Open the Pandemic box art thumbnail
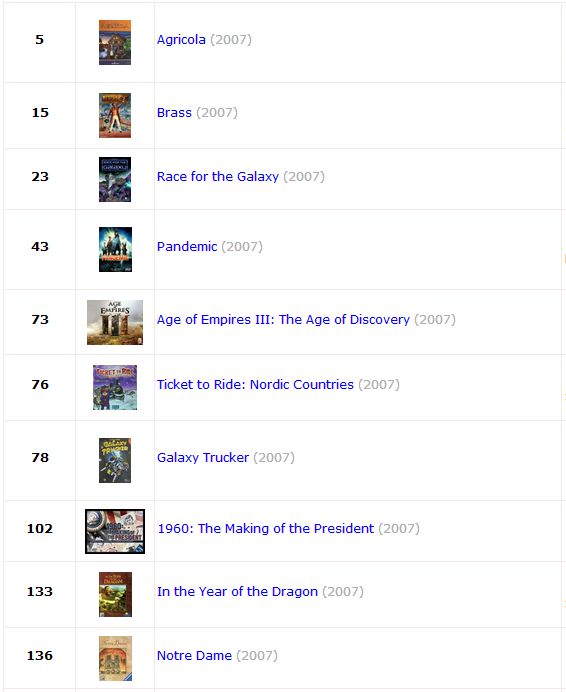 coord(115,249)
